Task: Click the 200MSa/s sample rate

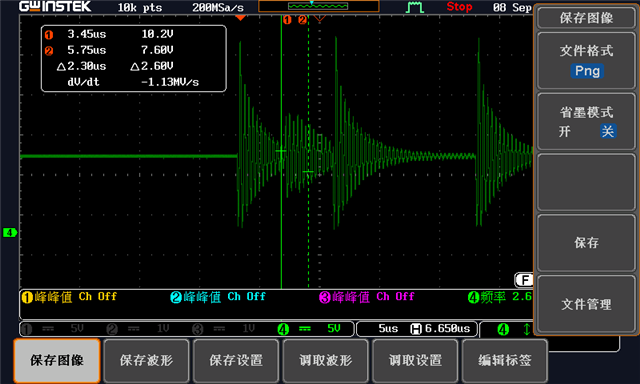Action: [x=218, y=7]
